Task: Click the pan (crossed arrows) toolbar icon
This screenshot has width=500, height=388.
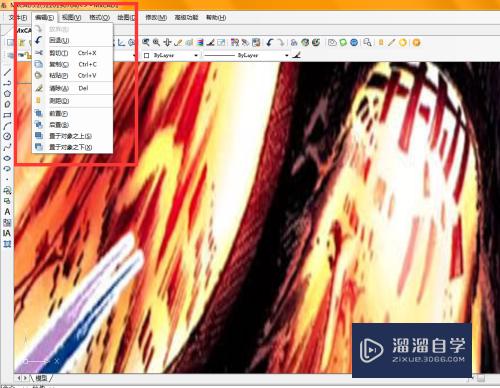Action: click(167, 42)
